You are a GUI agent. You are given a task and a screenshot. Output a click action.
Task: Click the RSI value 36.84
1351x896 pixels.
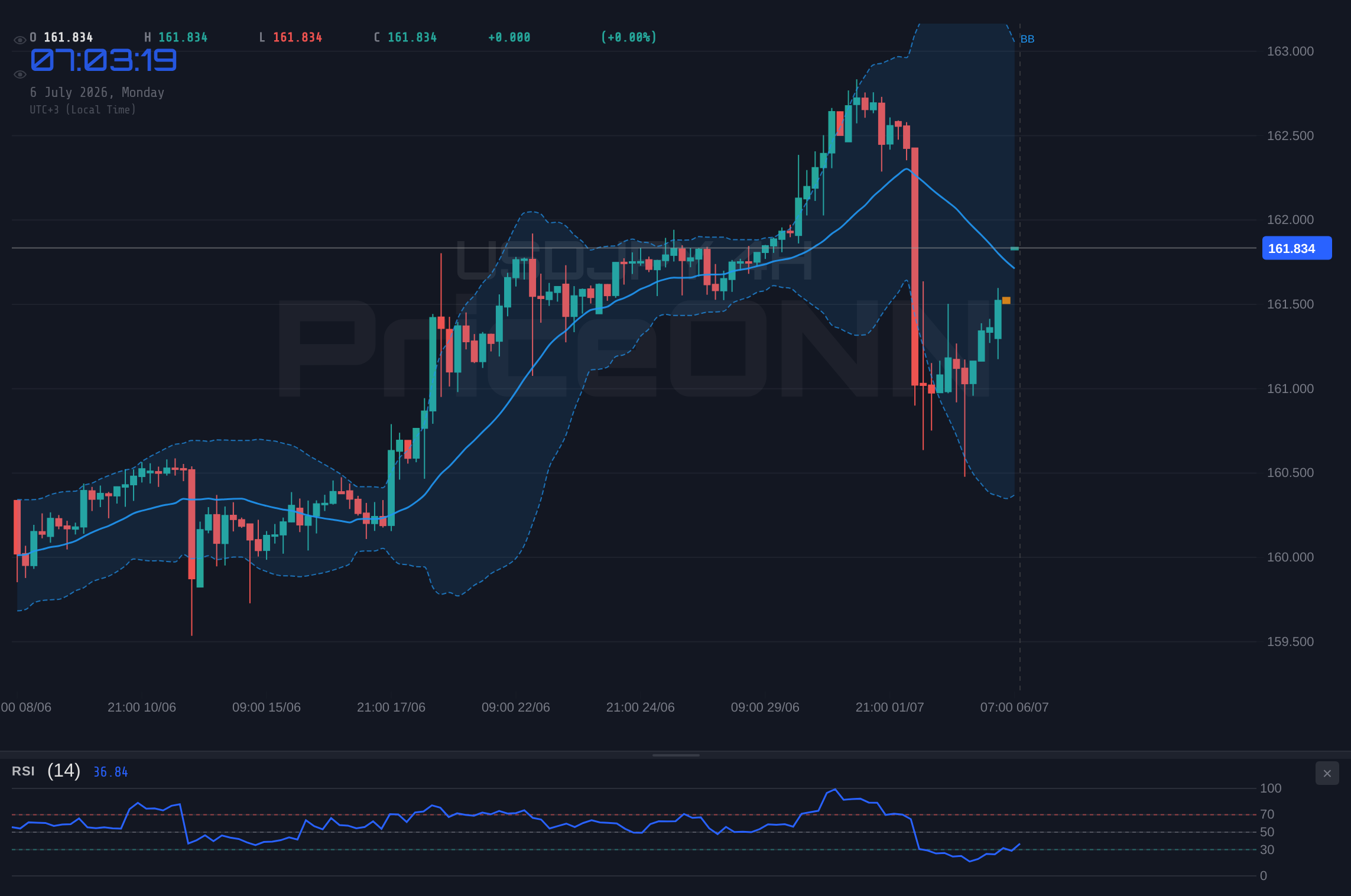(111, 772)
